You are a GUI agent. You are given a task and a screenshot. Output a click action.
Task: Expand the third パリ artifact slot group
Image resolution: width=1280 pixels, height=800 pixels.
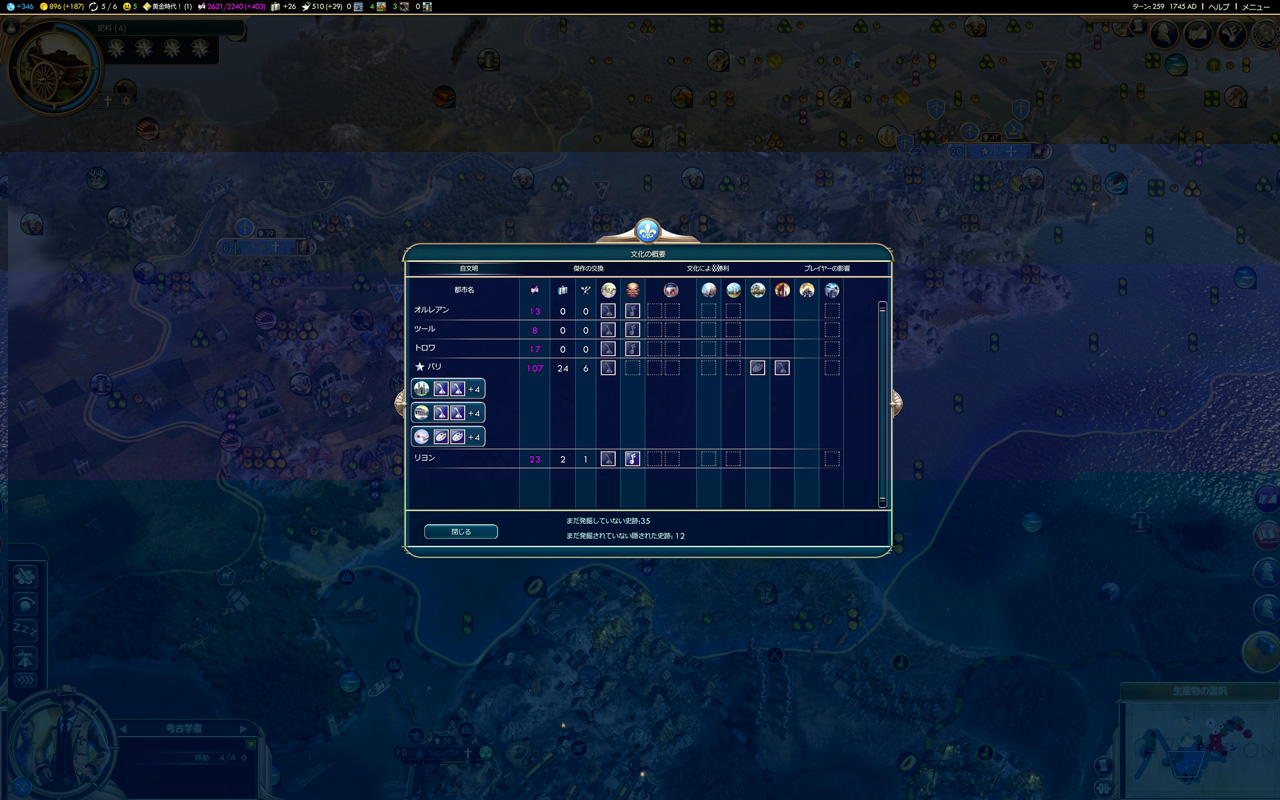click(448, 437)
